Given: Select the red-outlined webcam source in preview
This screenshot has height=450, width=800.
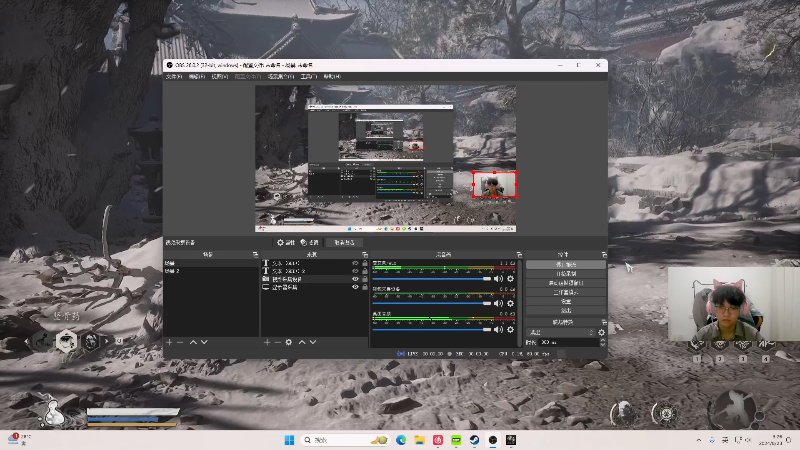Looking at the screenshot, I should 494,184.
